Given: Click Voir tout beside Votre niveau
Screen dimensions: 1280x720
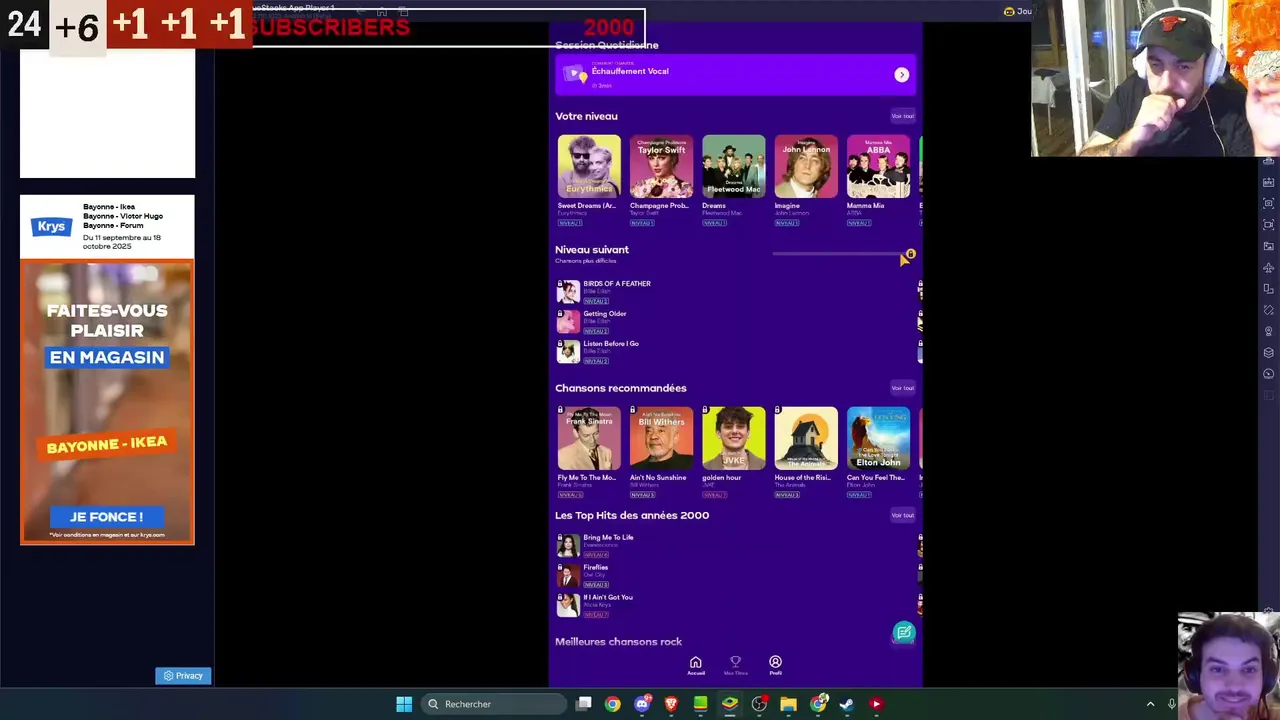Looking at the screenshot, I should click(903, 116).
